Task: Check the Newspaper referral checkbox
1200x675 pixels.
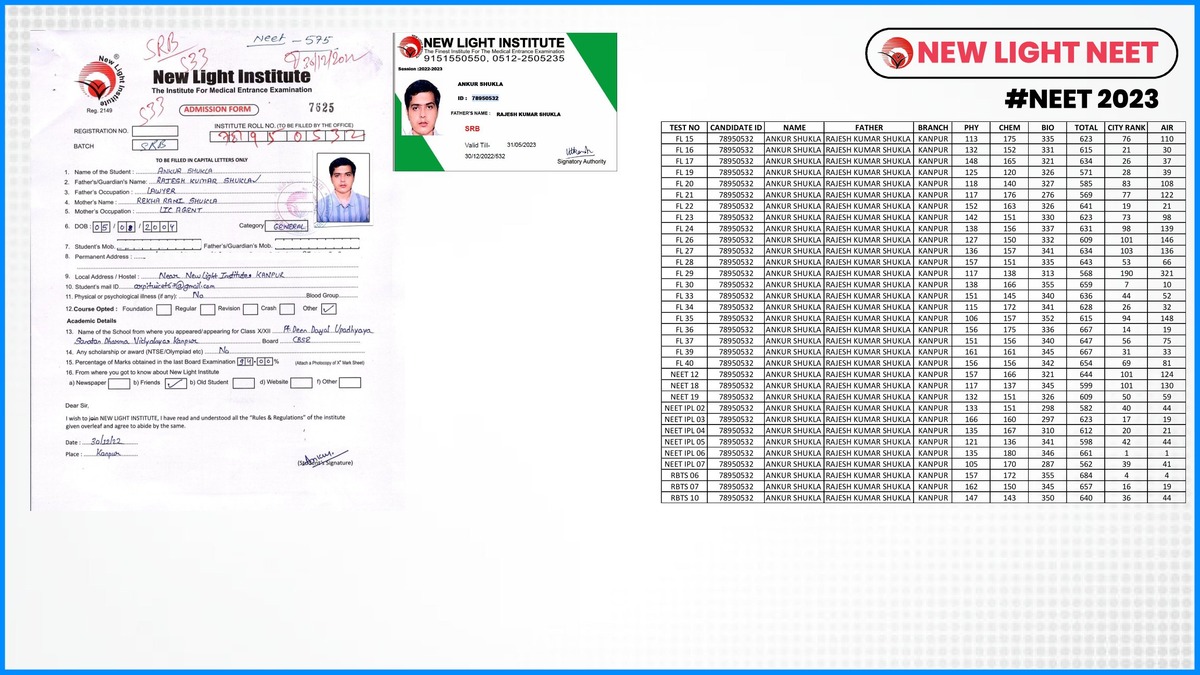Action: tap(118, 382)
